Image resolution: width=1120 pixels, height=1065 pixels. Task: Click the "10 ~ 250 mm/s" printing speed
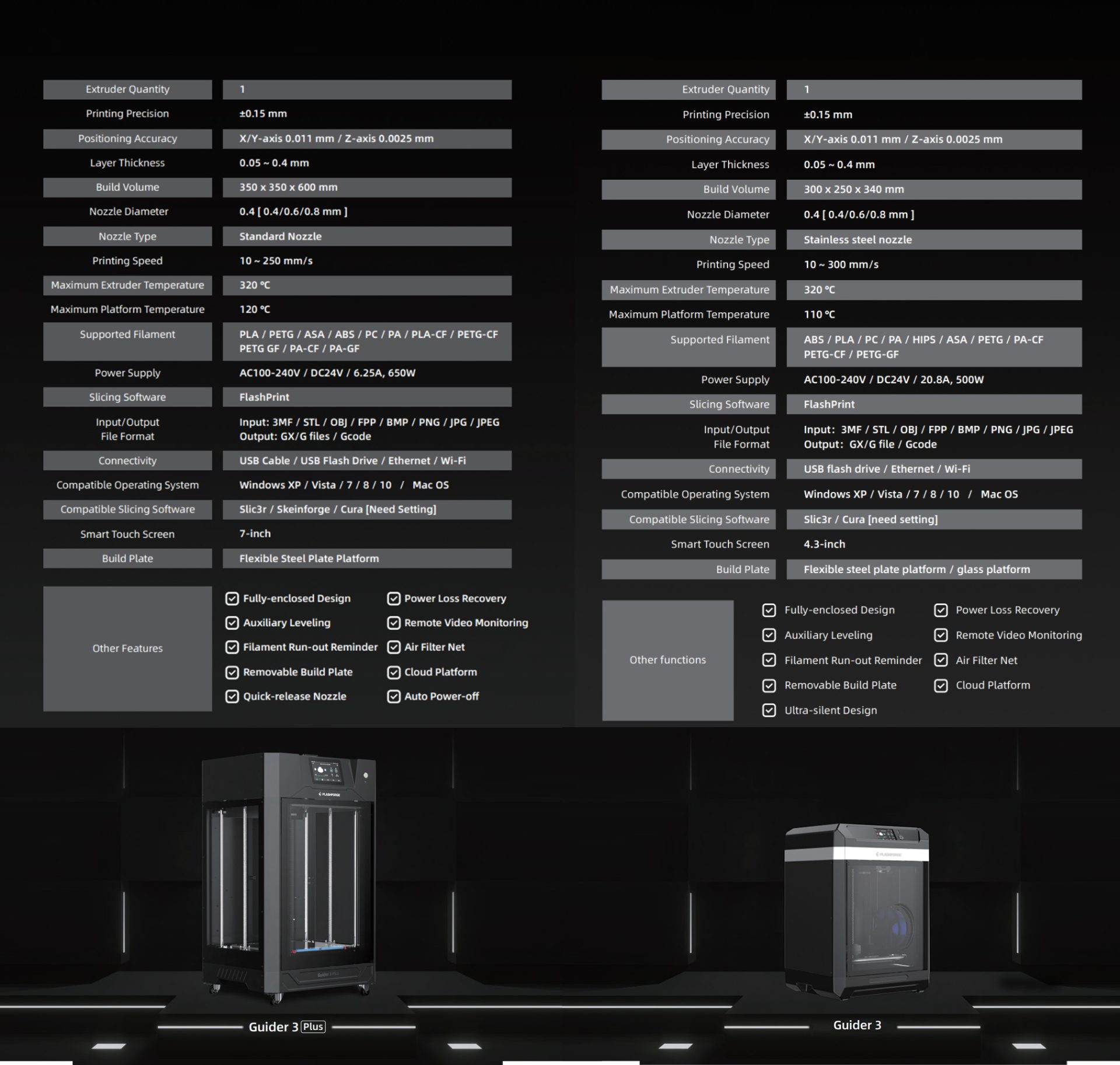pos(276,261)
